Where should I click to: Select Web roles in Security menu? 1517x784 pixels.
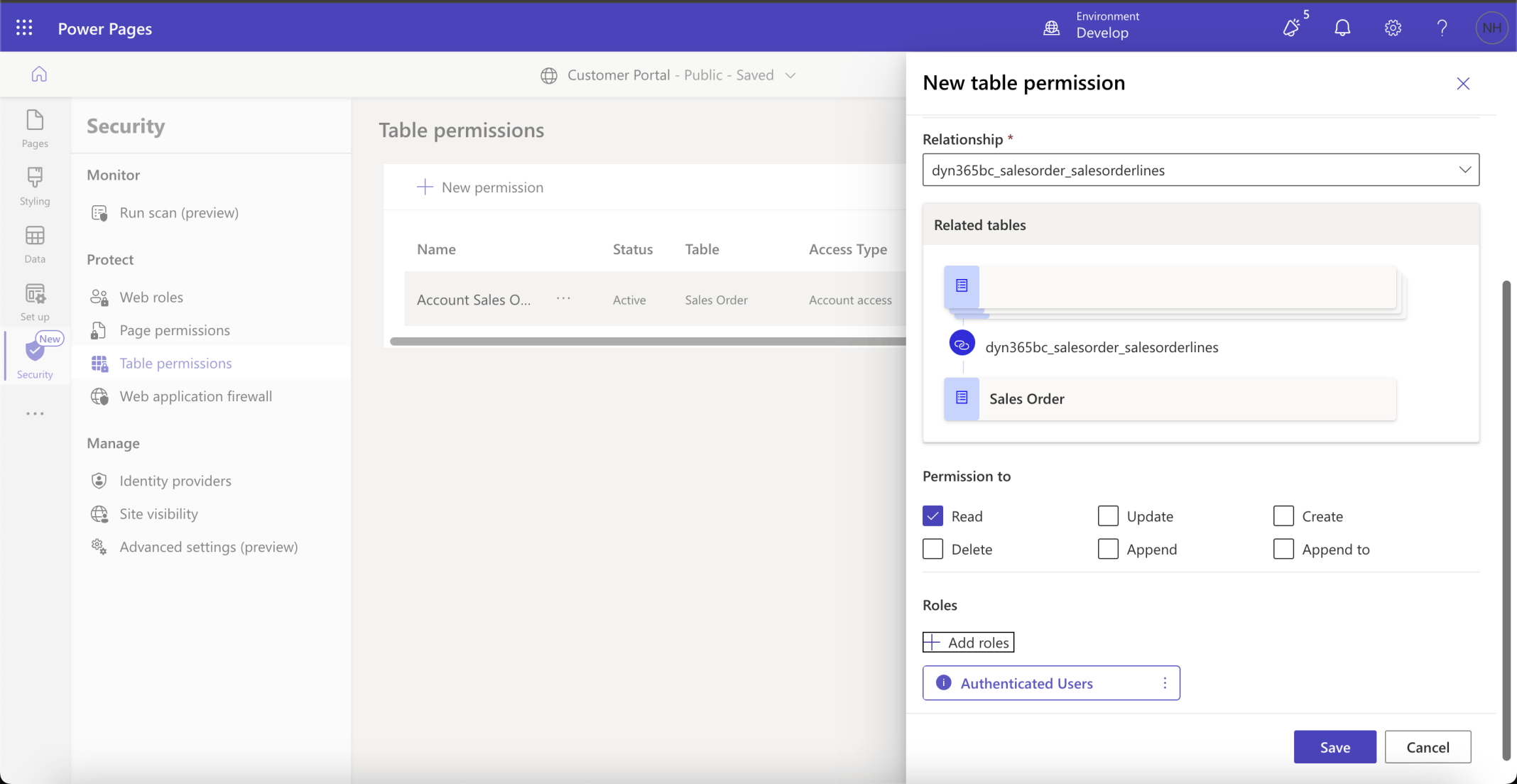(x=151, y=298)
